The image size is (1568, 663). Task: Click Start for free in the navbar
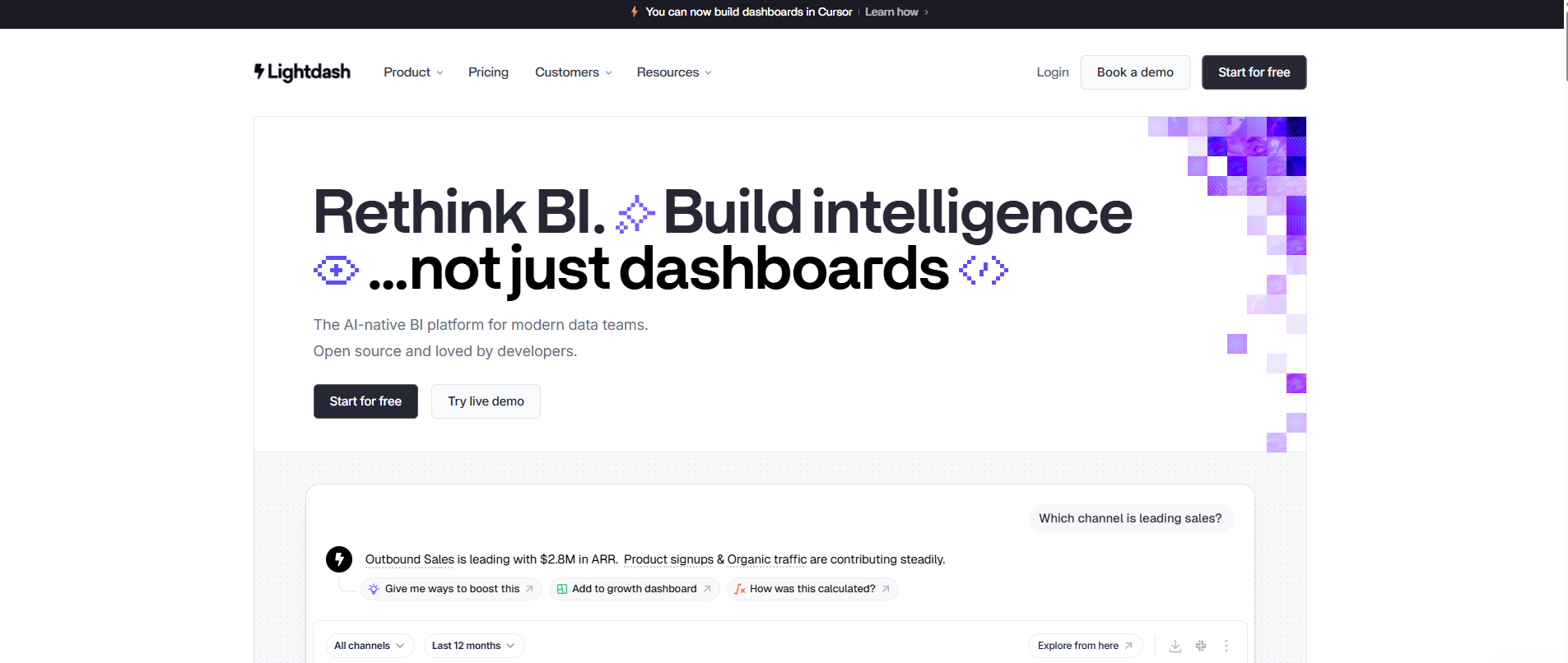[x=1254, y=72]
